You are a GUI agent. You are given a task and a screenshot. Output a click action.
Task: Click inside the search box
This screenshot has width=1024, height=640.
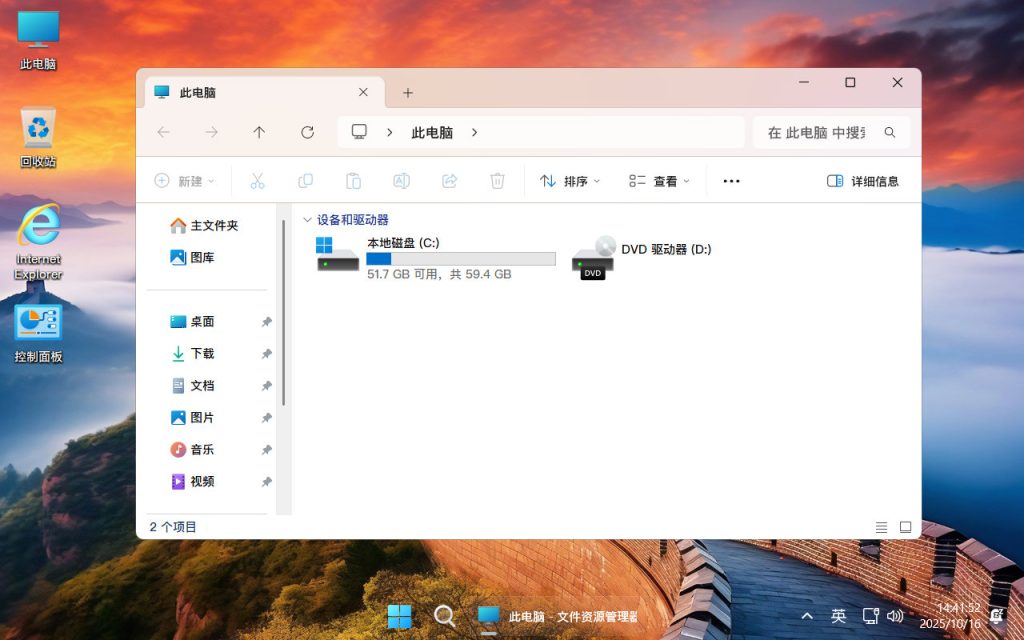tap(820, 131)
